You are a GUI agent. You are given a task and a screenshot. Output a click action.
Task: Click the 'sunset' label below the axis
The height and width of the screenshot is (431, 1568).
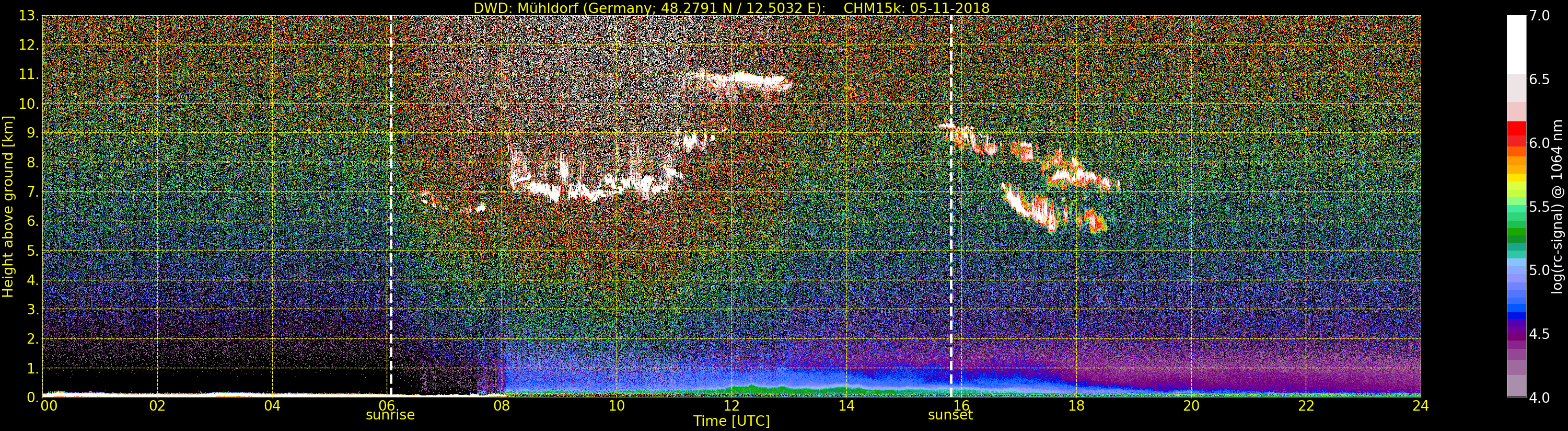point(950,415)
